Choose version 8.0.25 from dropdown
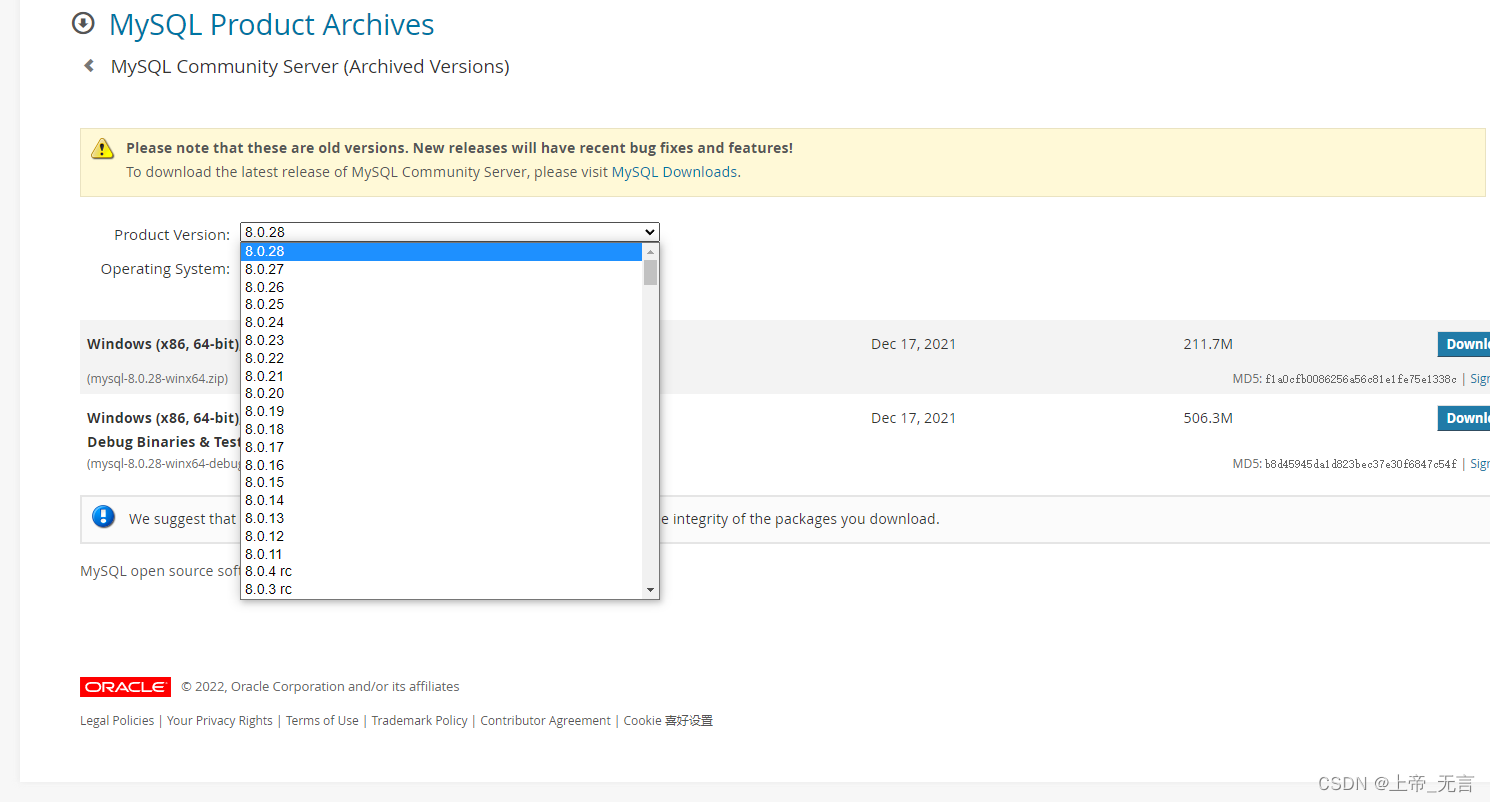This screenshot has width=1490, height=802. (441, 304)
